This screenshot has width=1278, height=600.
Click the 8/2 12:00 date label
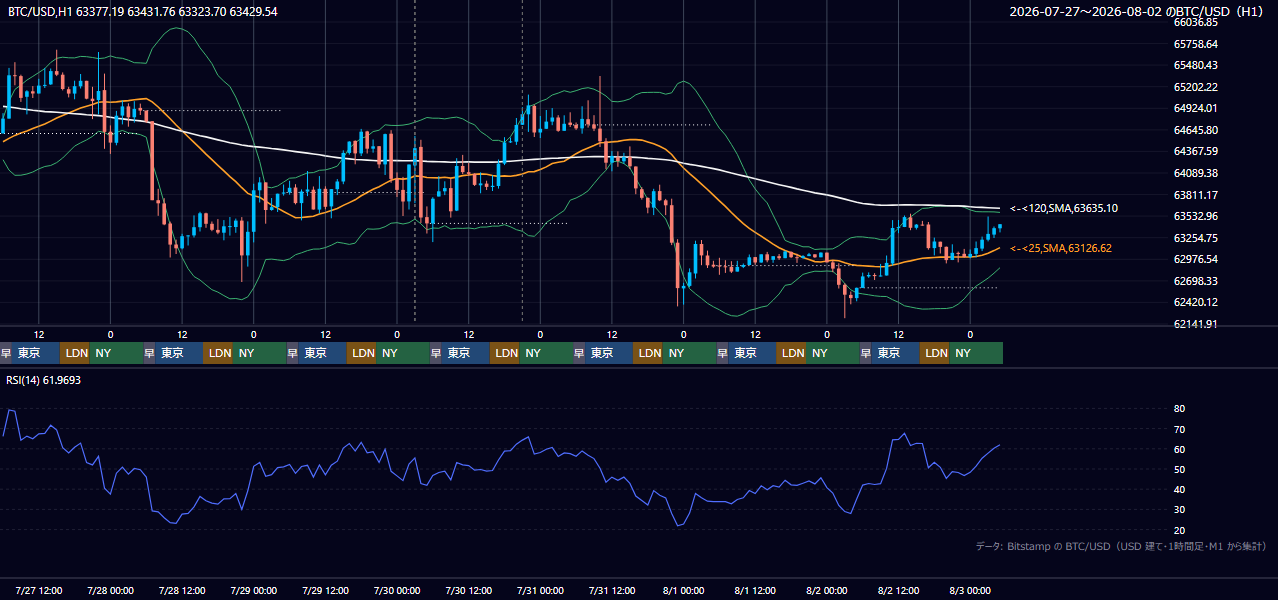[899, 590]
